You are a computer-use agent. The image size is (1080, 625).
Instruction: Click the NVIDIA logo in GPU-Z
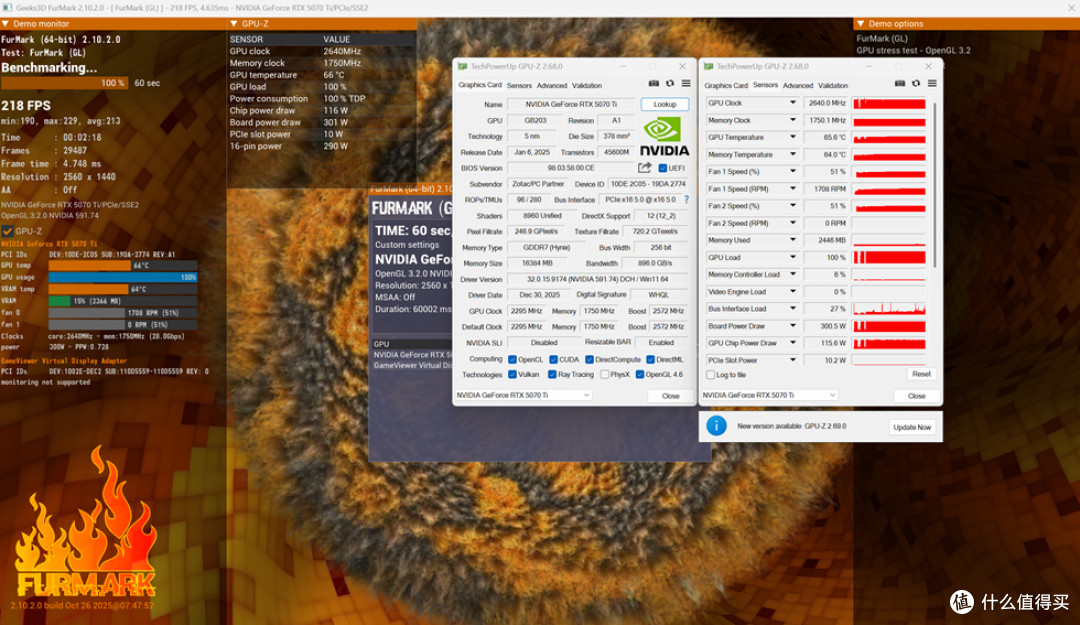664,137
